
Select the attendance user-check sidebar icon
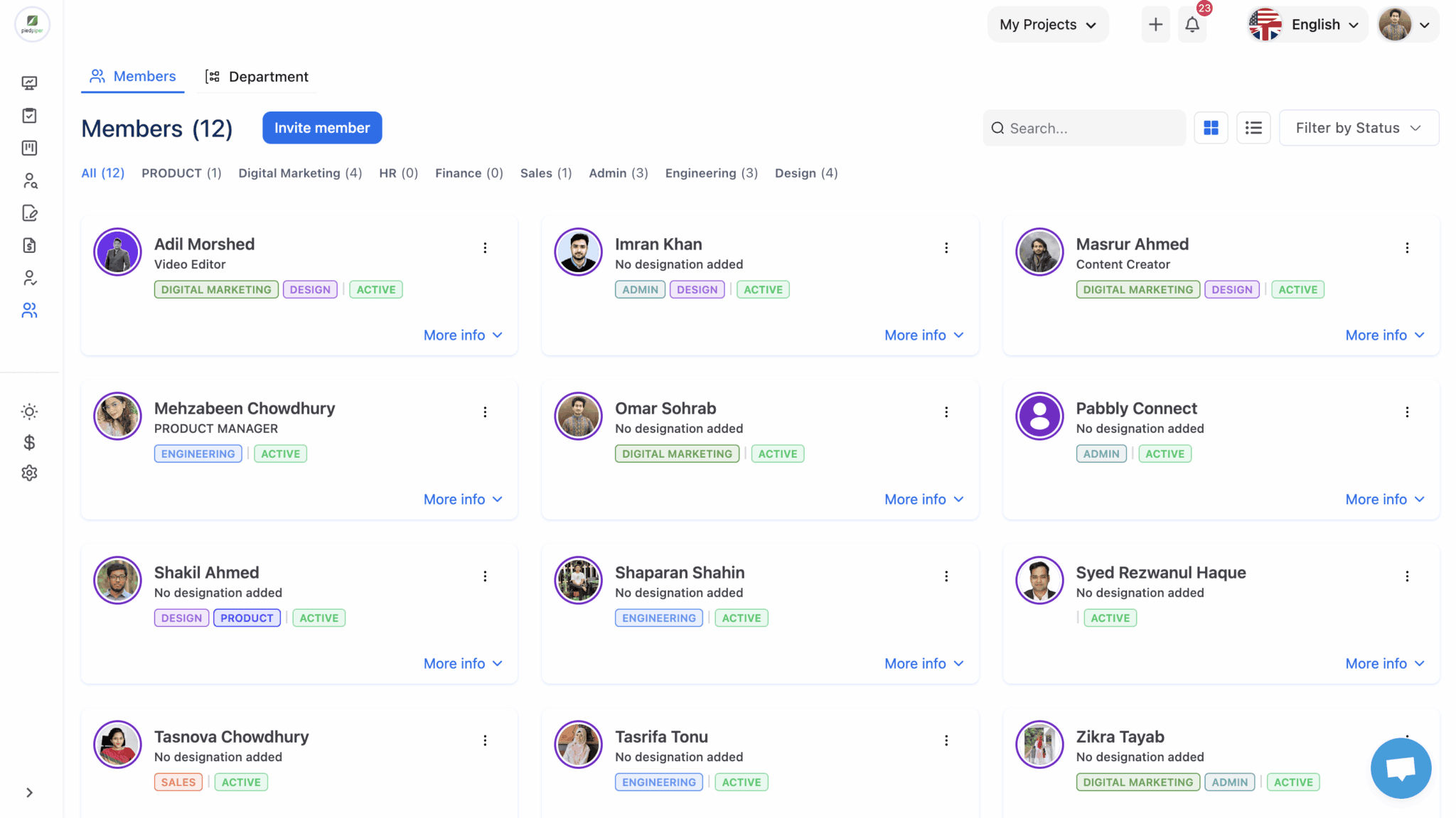tap(29, 277)
